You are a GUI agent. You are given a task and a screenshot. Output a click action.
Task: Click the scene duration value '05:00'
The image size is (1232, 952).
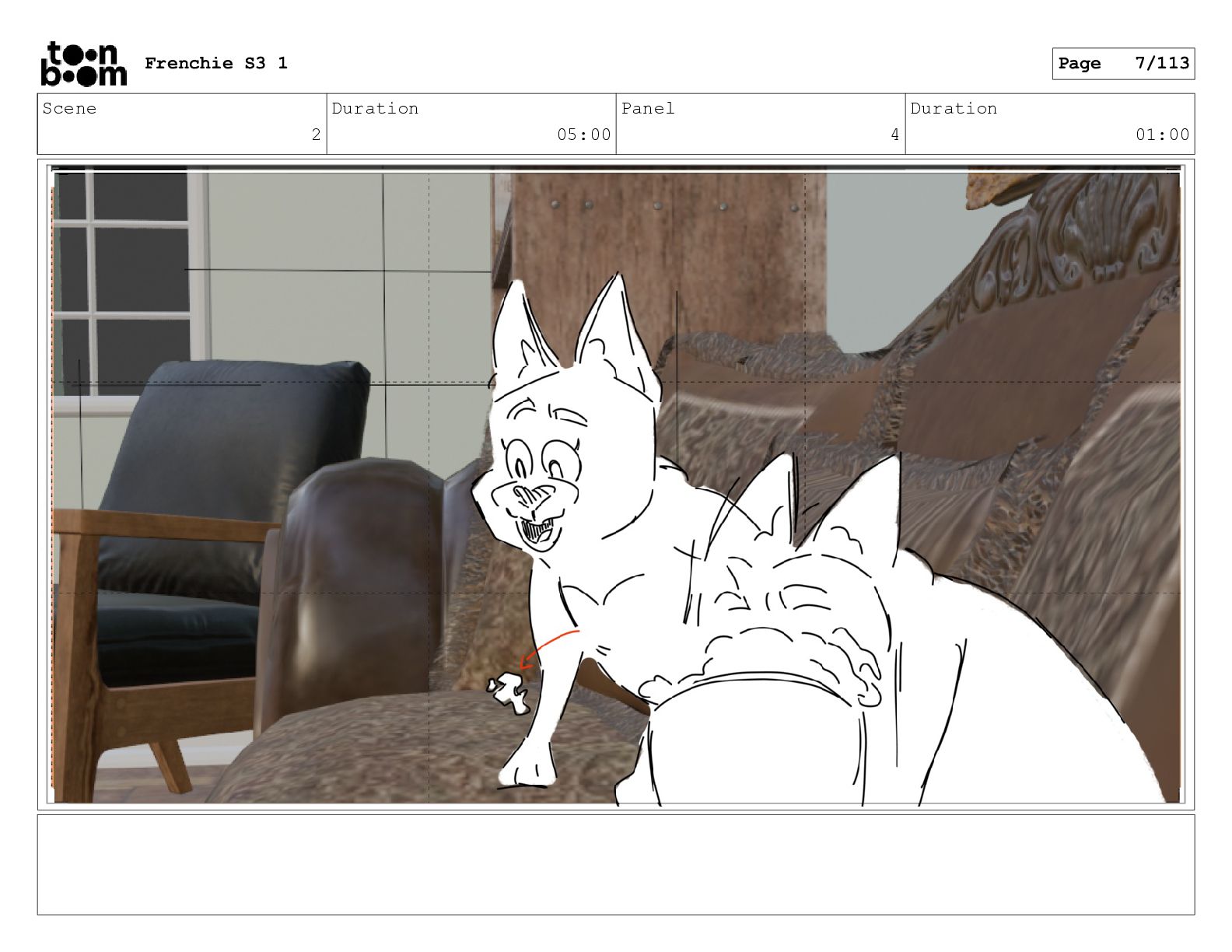click(x=583, y=135)
